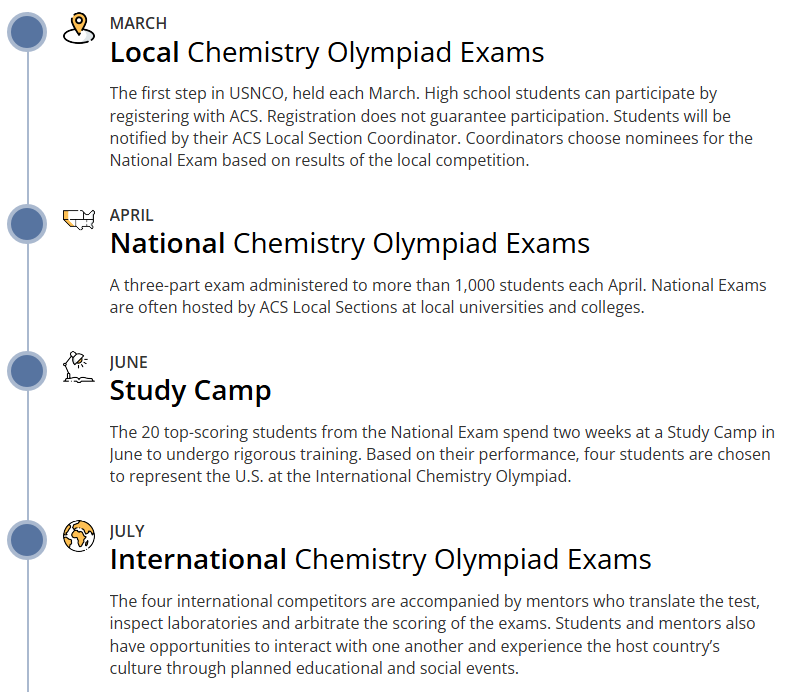Select the April timeline circle marker
The image size is (811, 692).
click(x=28, y=224)
